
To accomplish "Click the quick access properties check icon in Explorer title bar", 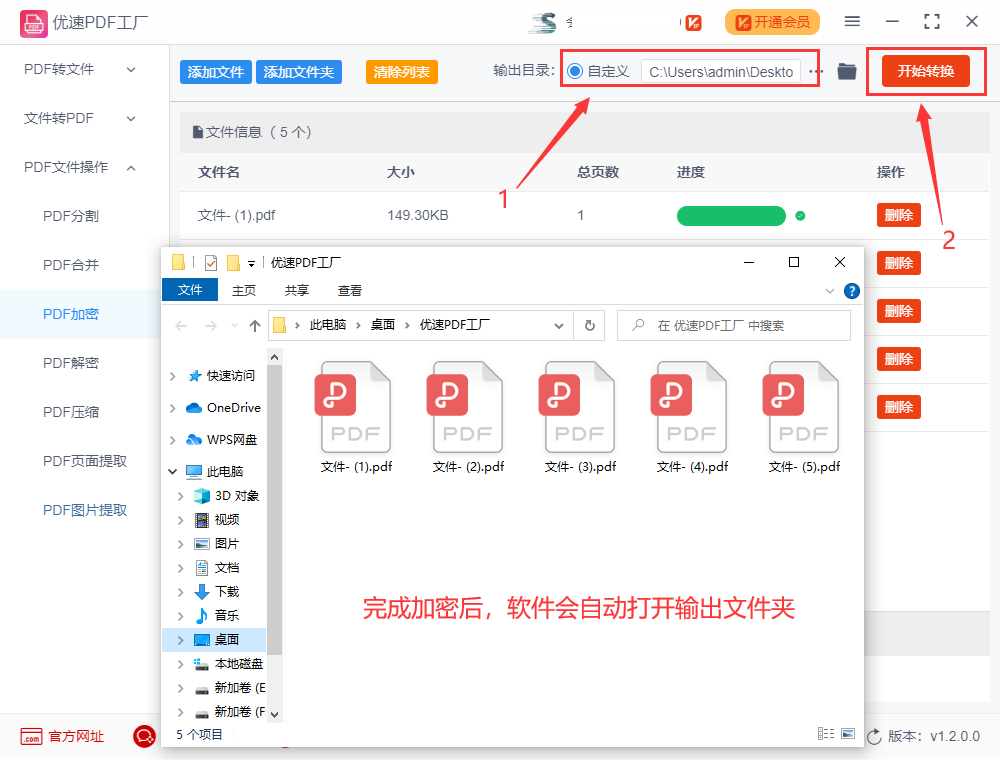I will 211,263.
